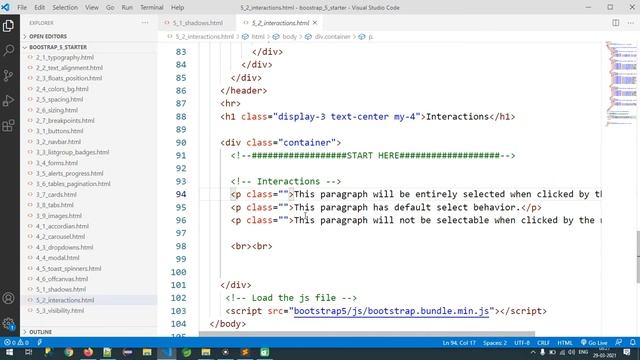This screenshot has height=360, width=640.
Task: Click the Sublime Text taskbar icon
Action: (245, 352)
